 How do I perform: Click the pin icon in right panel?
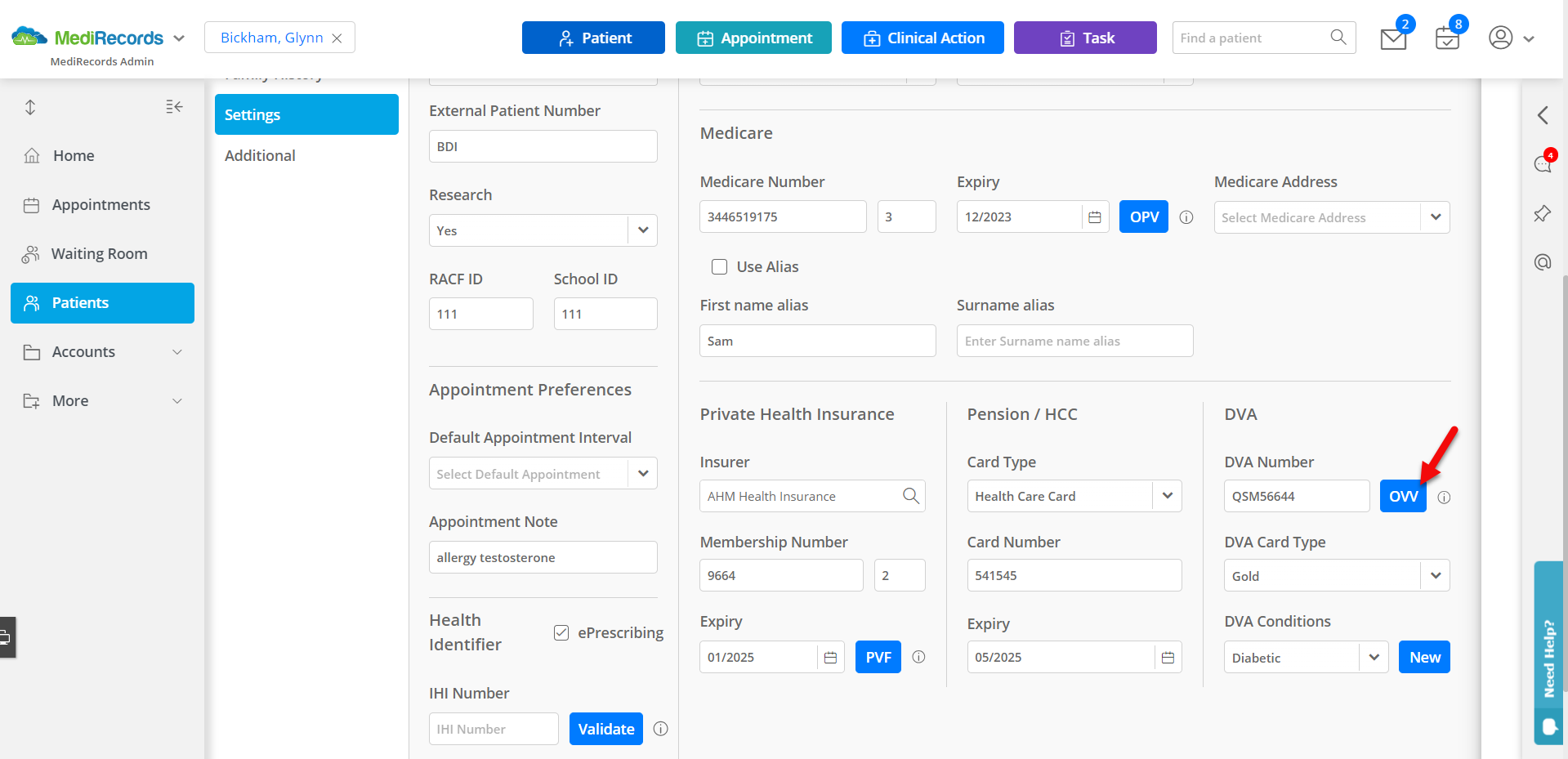[1542, 214]
